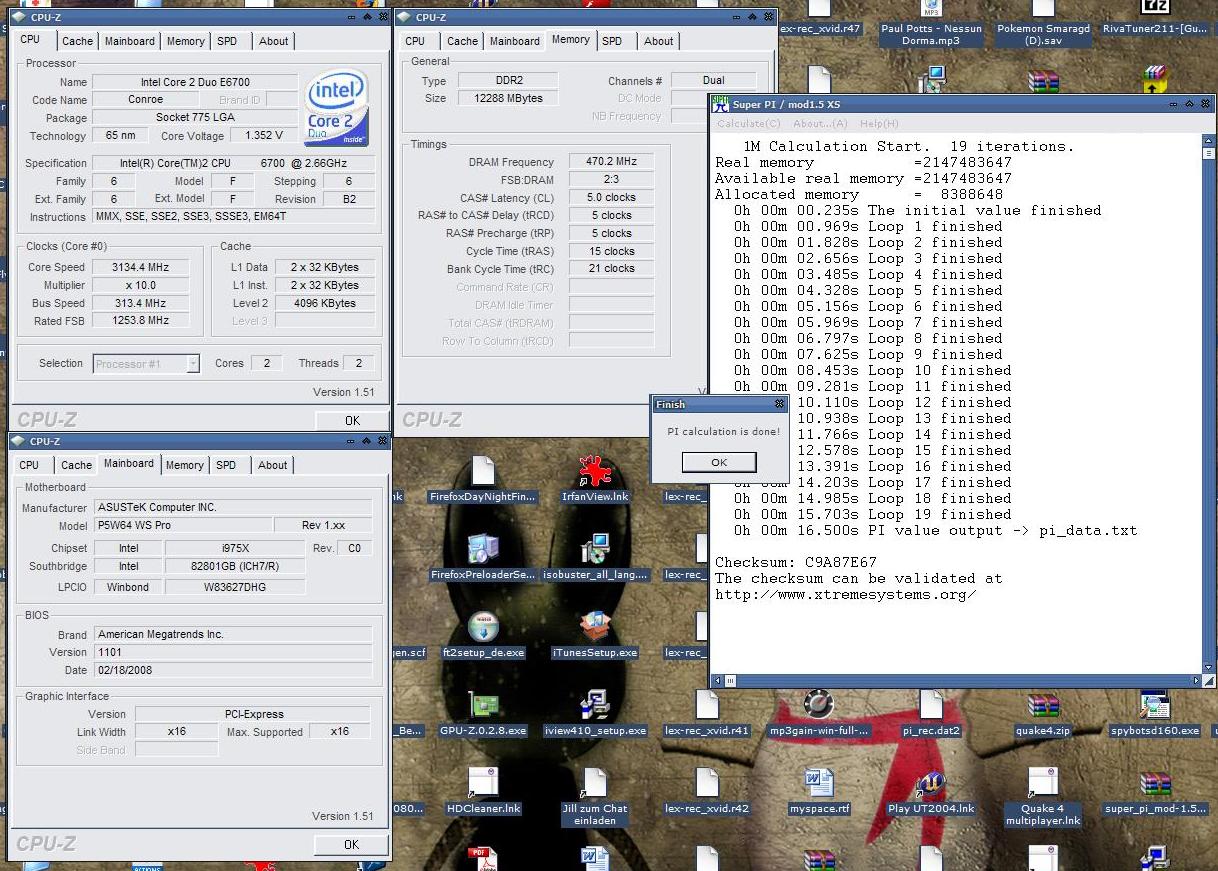Select the Play UT2004.lnk shortcut icon
1218x871 pixels.
click(931, 784)
